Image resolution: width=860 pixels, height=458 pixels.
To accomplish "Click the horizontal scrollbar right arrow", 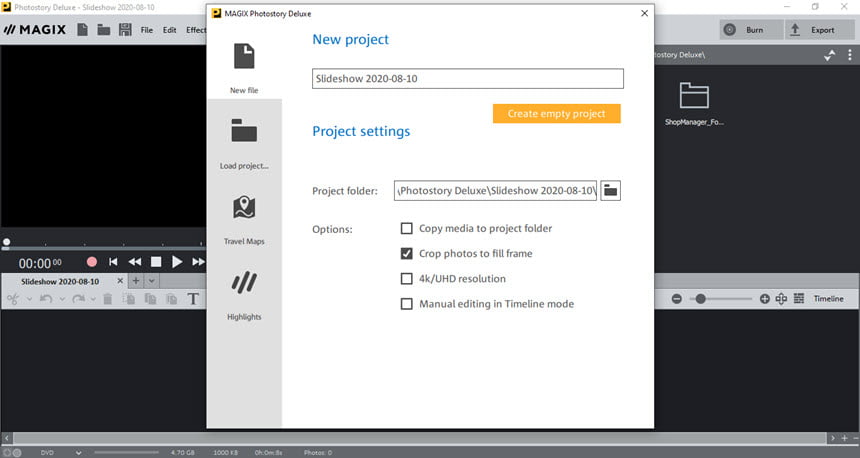I will click(x=833, y=438).
